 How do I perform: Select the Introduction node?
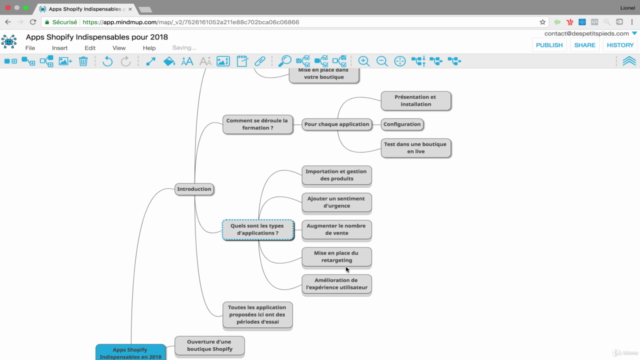(x=194, y=189)
